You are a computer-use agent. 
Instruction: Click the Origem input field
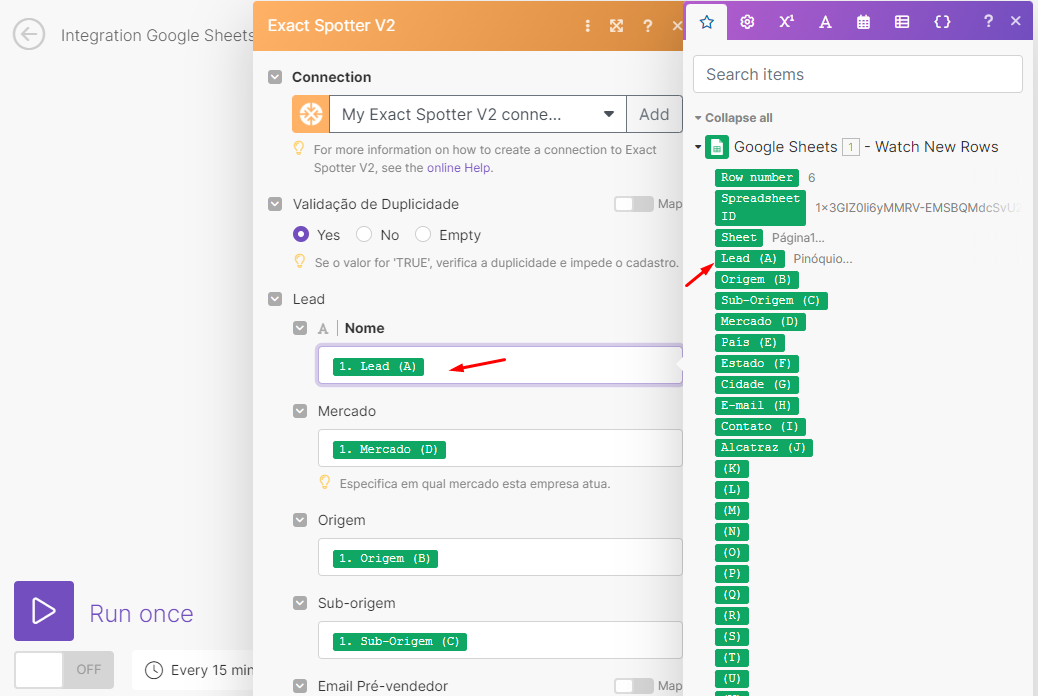click(x=500, y=557)
